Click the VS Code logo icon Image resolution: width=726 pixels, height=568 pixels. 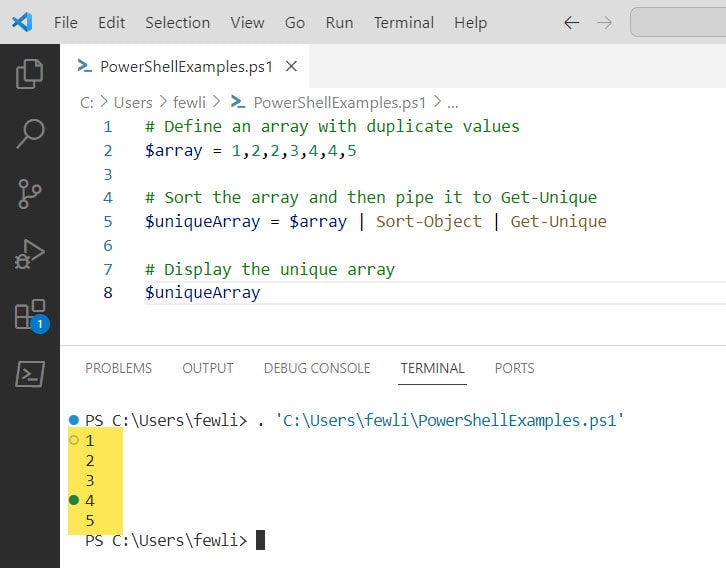click(22, 22)
